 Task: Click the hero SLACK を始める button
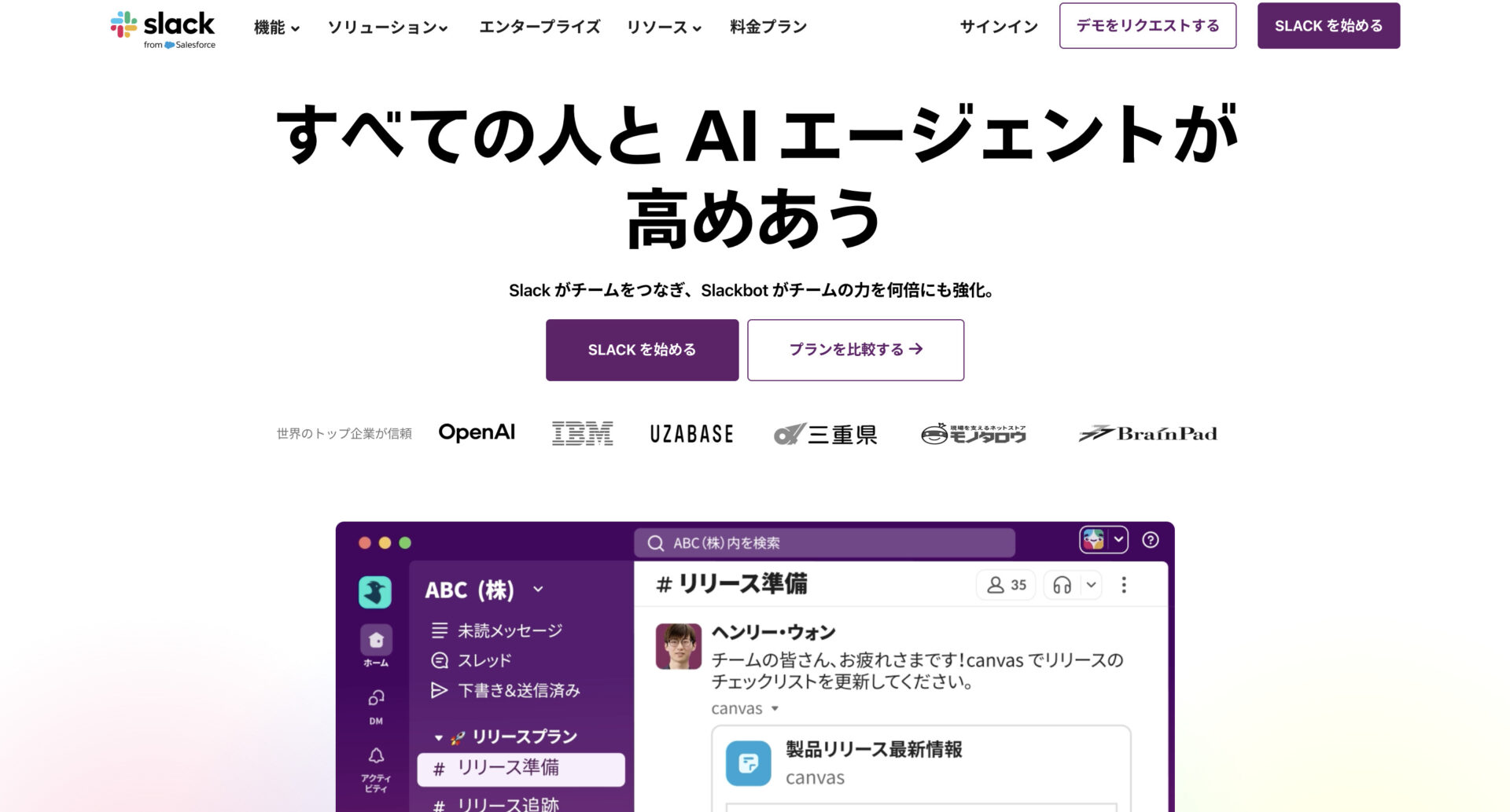[642, 350]
